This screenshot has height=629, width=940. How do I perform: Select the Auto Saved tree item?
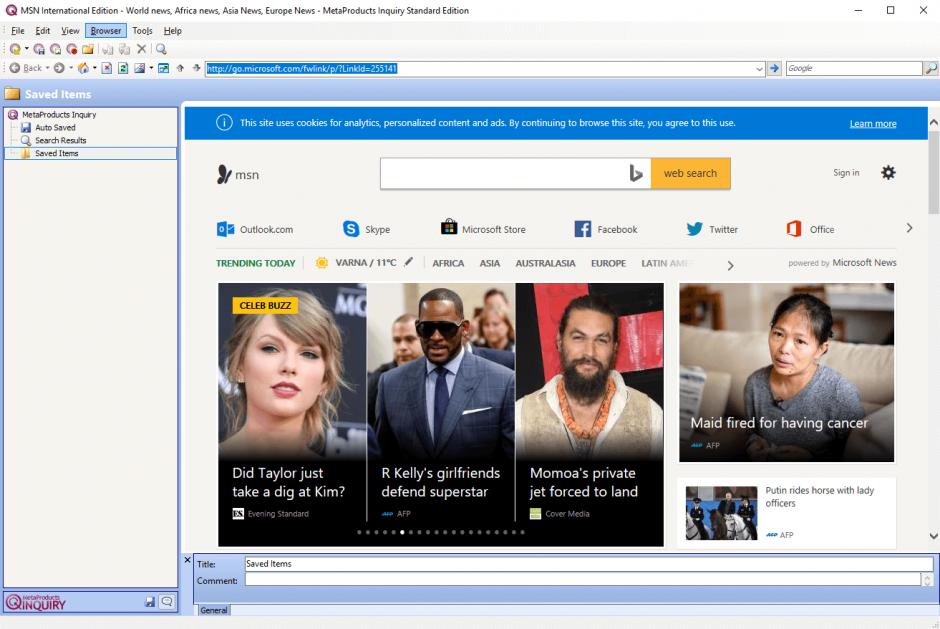(x=55, y=128)
